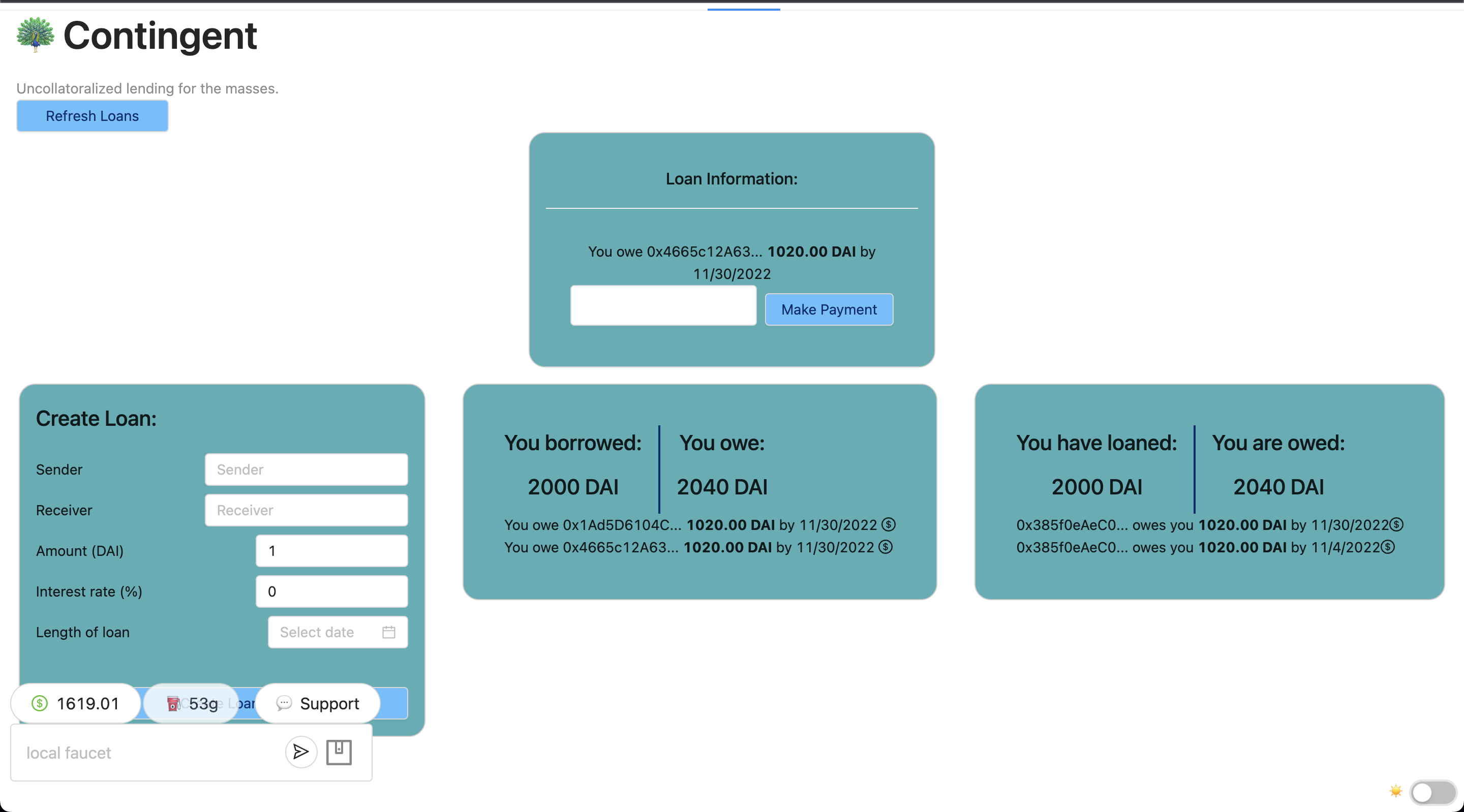
Task: Click the 'You are owed:' heading
Action: (1278, 443)
